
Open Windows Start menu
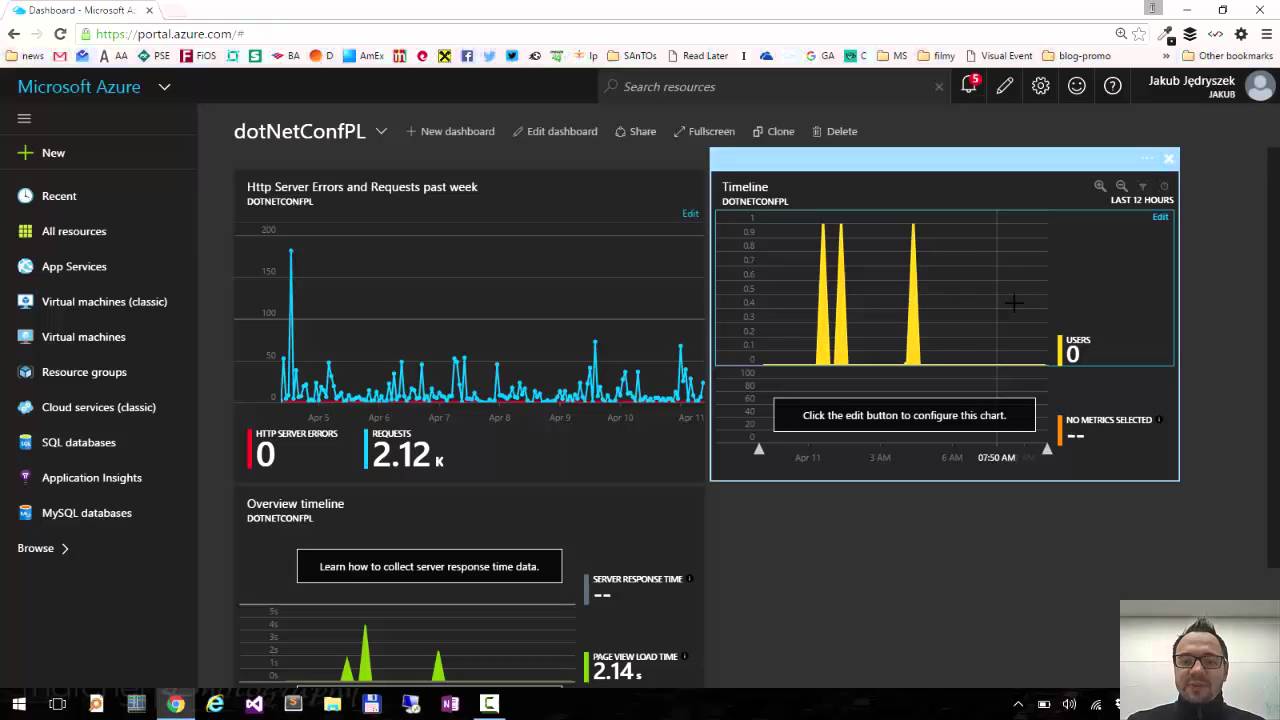pos(19,704)
